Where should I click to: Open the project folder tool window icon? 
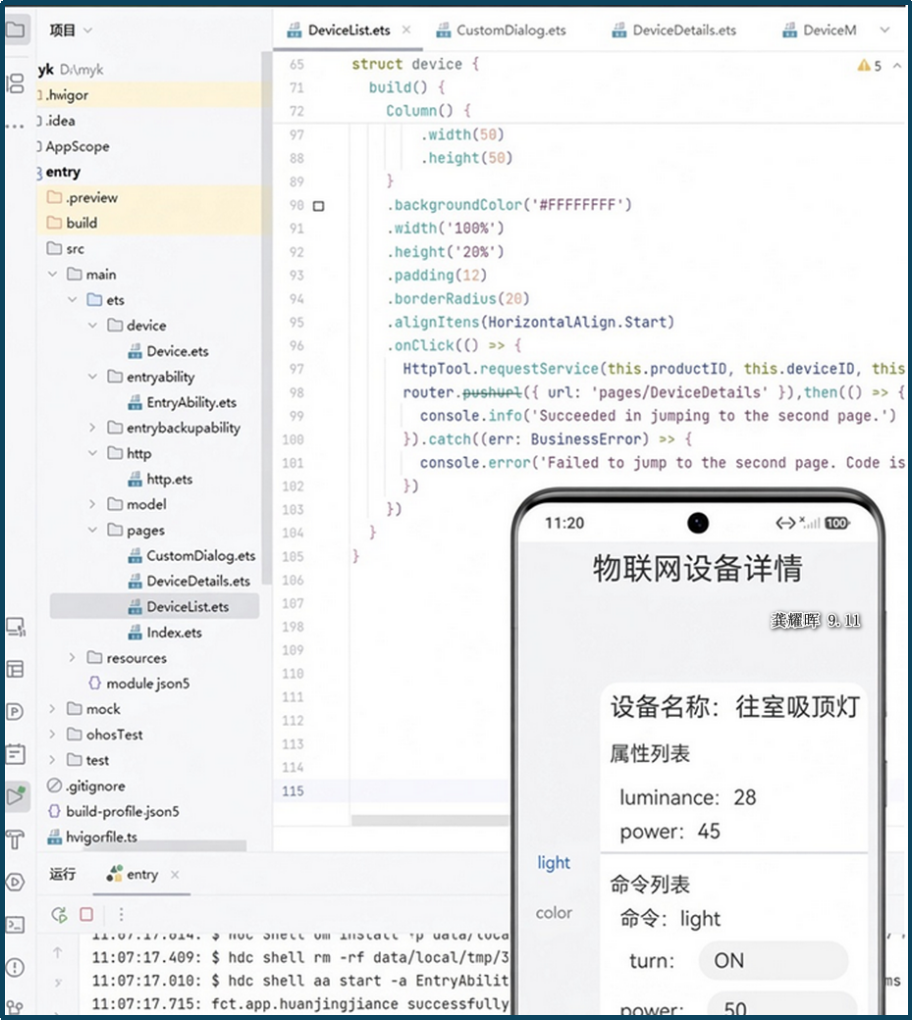click(16, 30)
